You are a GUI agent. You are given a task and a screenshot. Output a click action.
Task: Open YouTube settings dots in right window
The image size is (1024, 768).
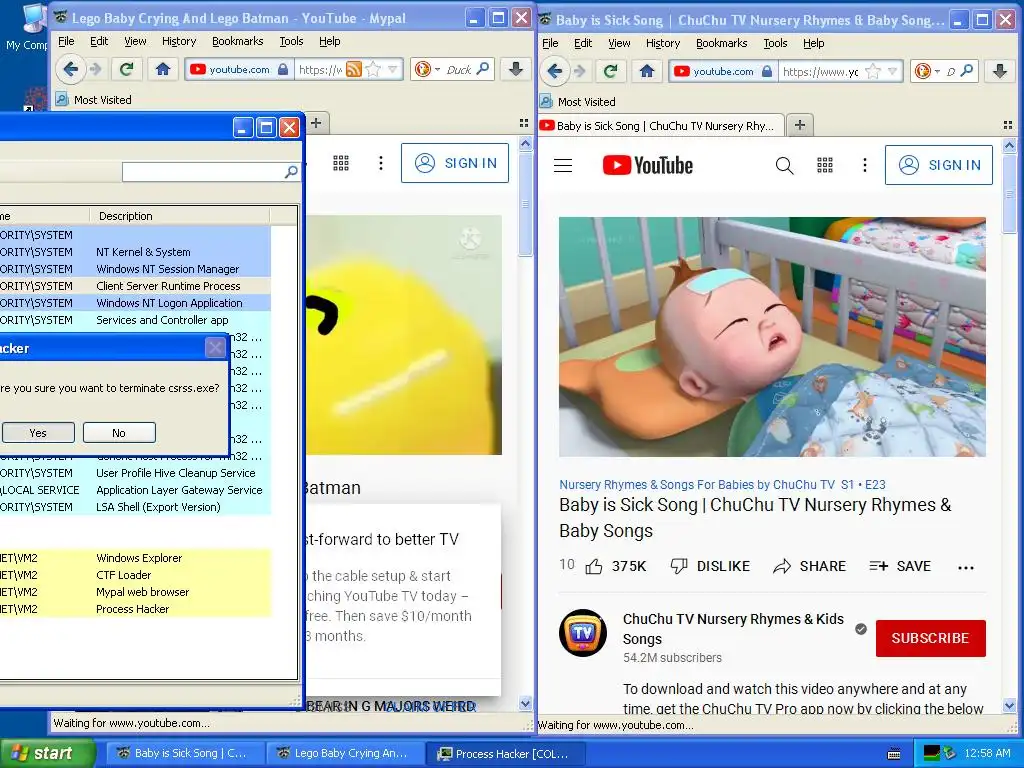865,165
